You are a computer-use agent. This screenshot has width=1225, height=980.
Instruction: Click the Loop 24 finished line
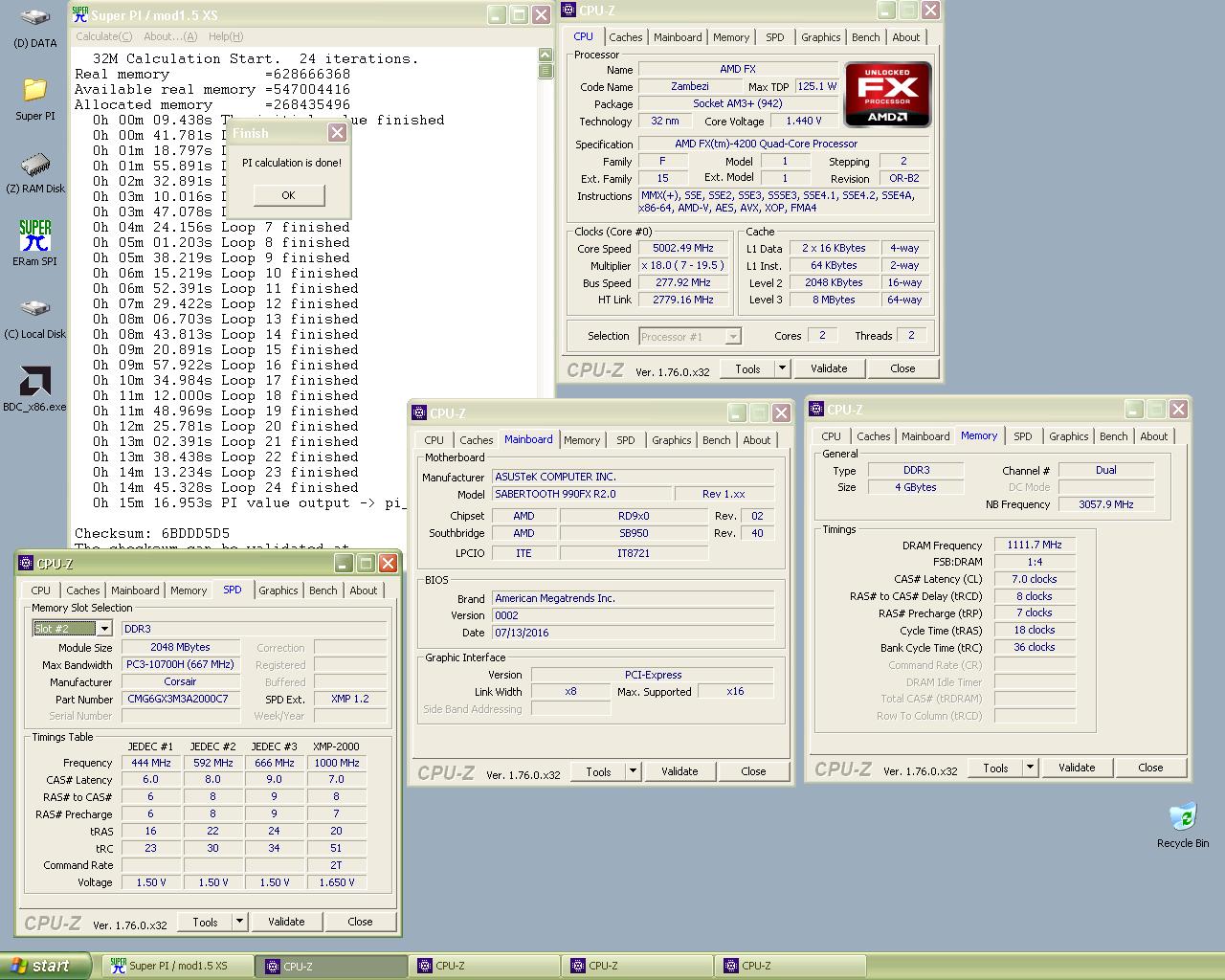pyautogui.click(x=226, y=487)
